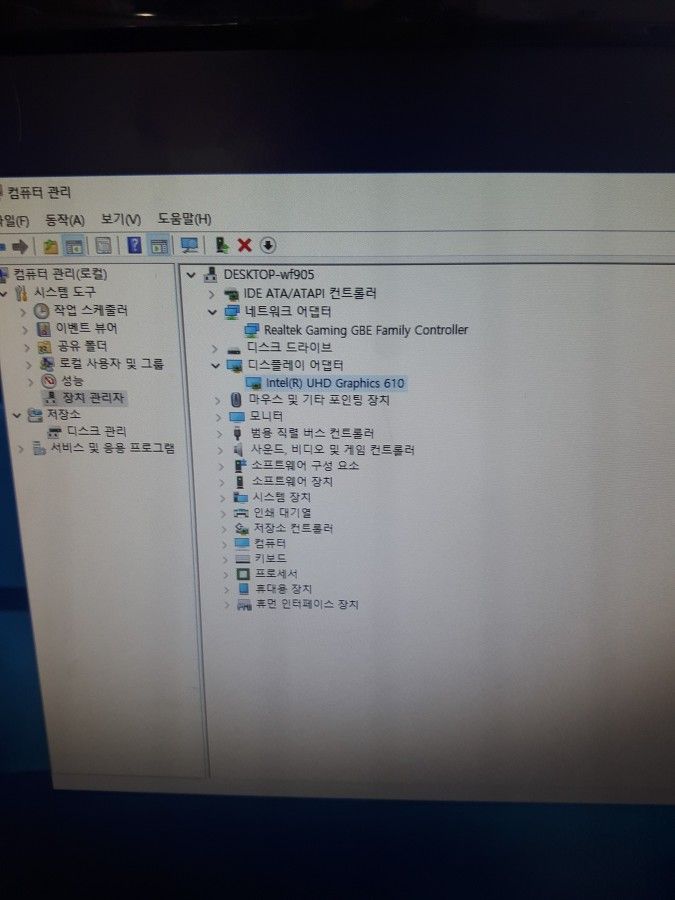Expand the 모니터 category

click(219, 417)
